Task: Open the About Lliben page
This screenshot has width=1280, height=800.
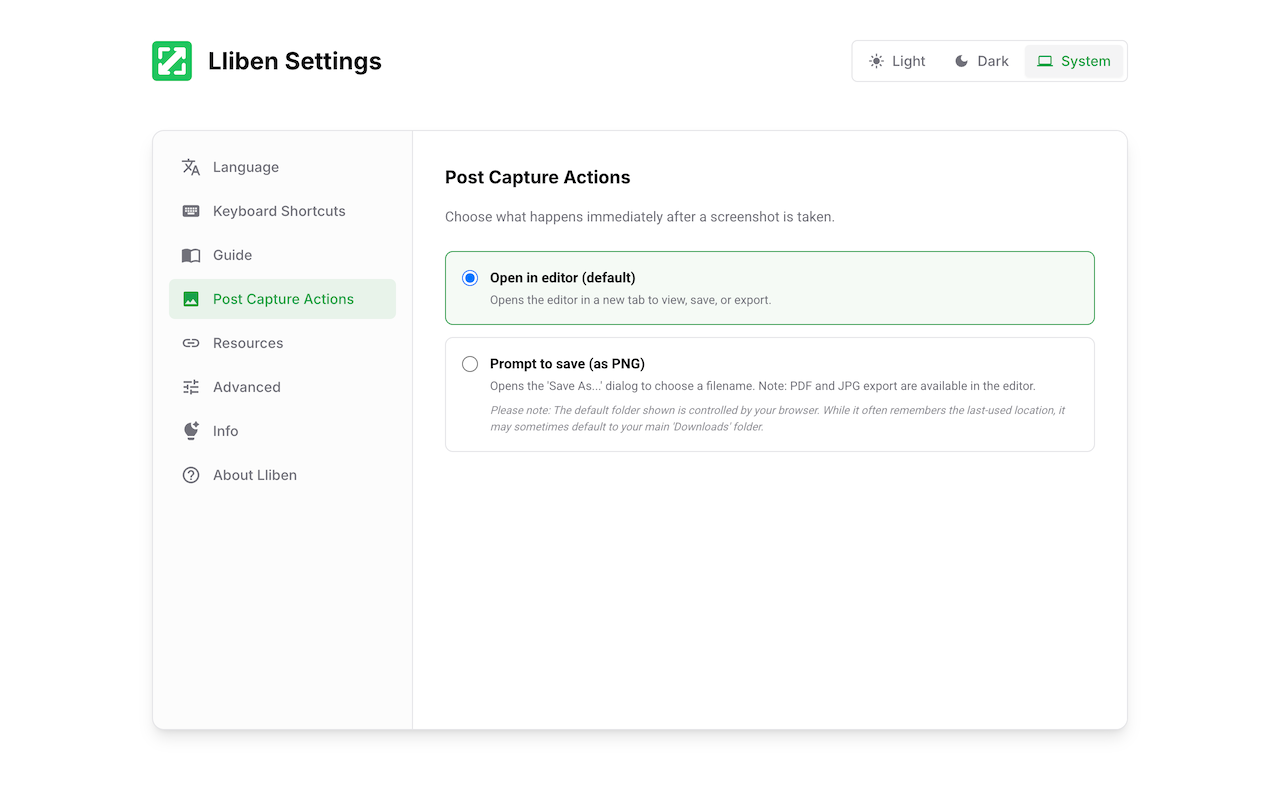Action: click(x=255, y=475)
